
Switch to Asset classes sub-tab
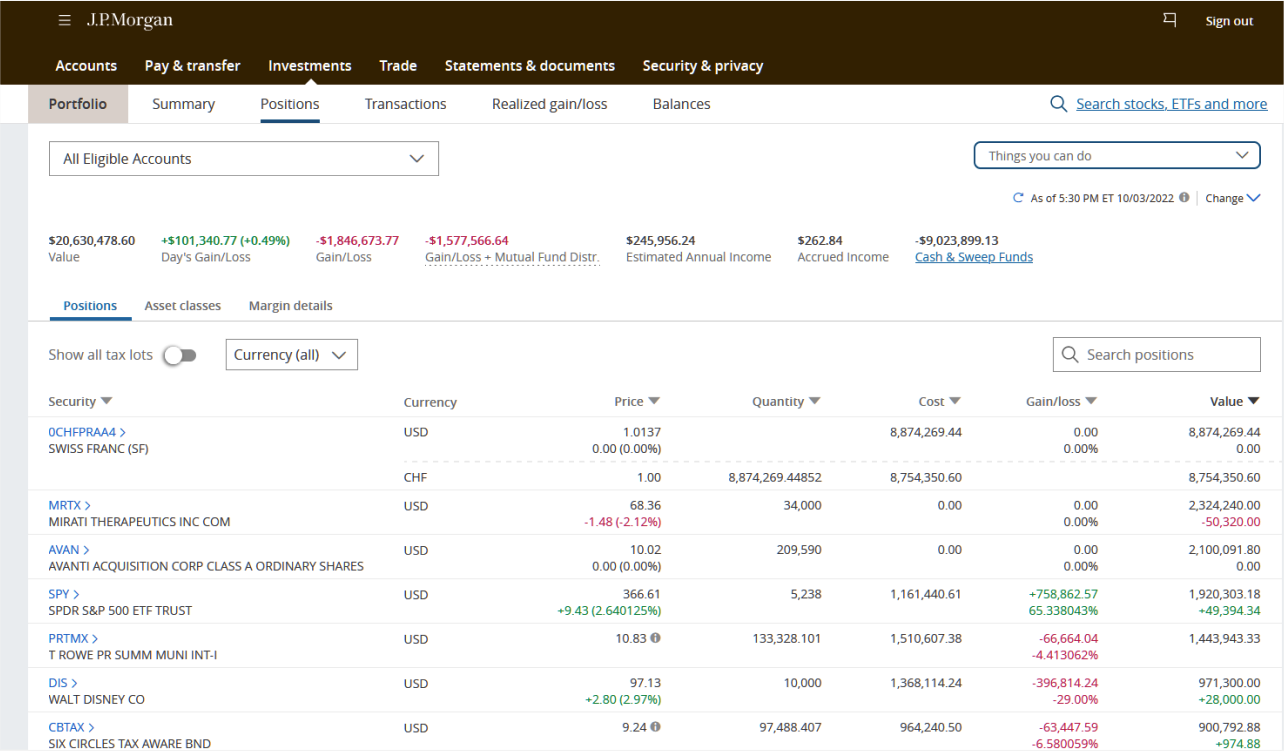[183, 306]
